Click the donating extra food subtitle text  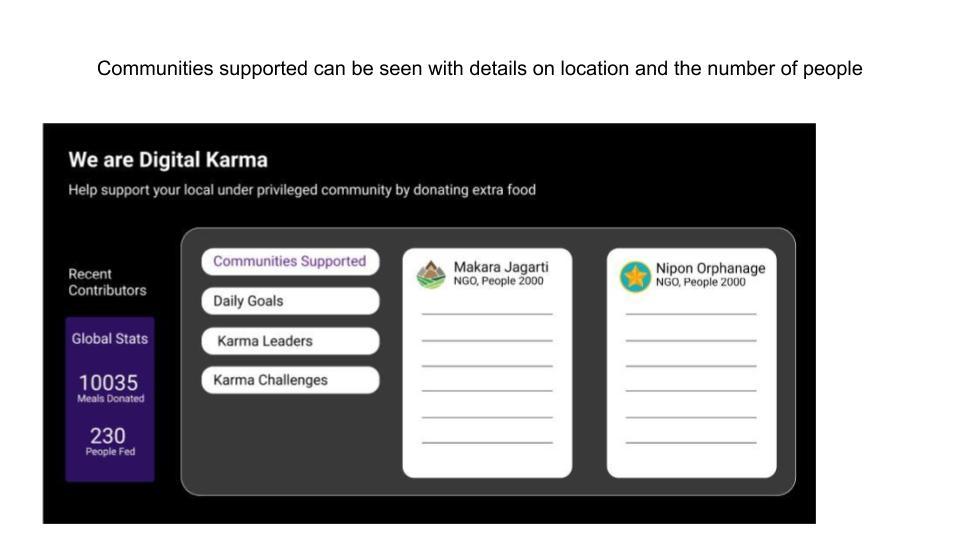(x=302, y=190)
